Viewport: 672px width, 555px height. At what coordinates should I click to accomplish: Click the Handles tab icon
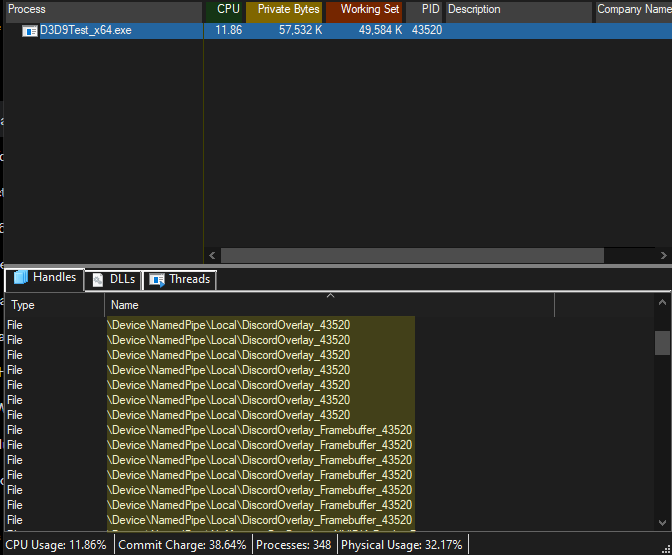pyautogui.click(x=21, y=278)
